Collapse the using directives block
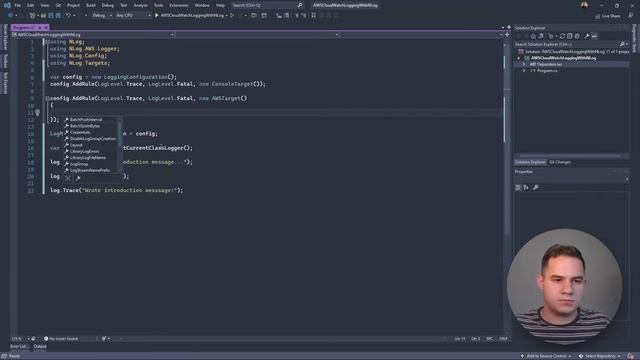Viewport: 640px width, 360px height. [x=47, y=42]
